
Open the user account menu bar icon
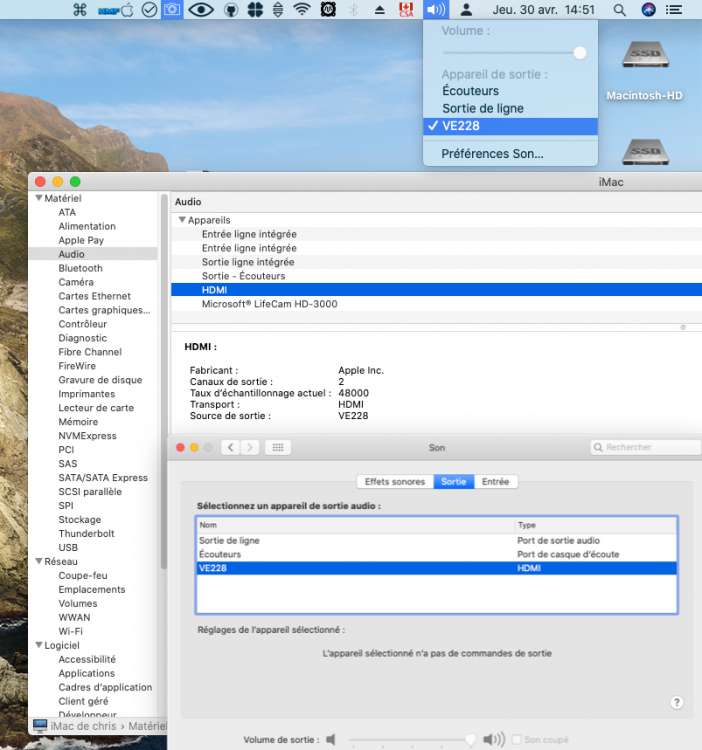click(466, 10)
